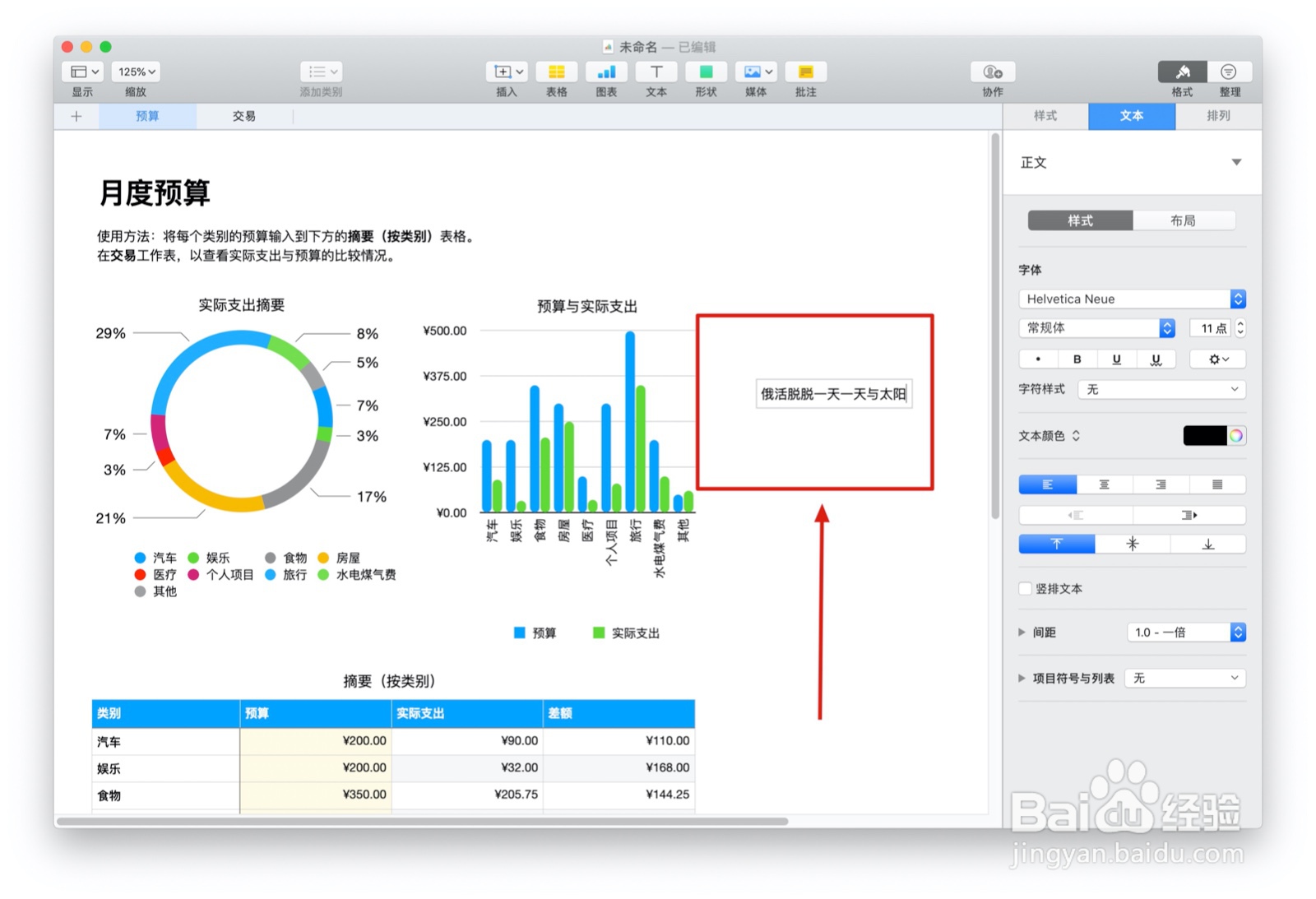Add a new sheet with the plus button

click(x=76, y=116)
